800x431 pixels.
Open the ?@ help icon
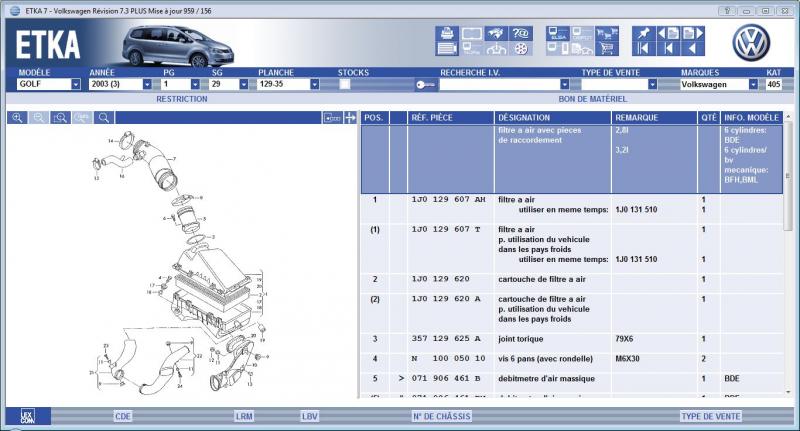pyautogui.click(x=520, y=34)
